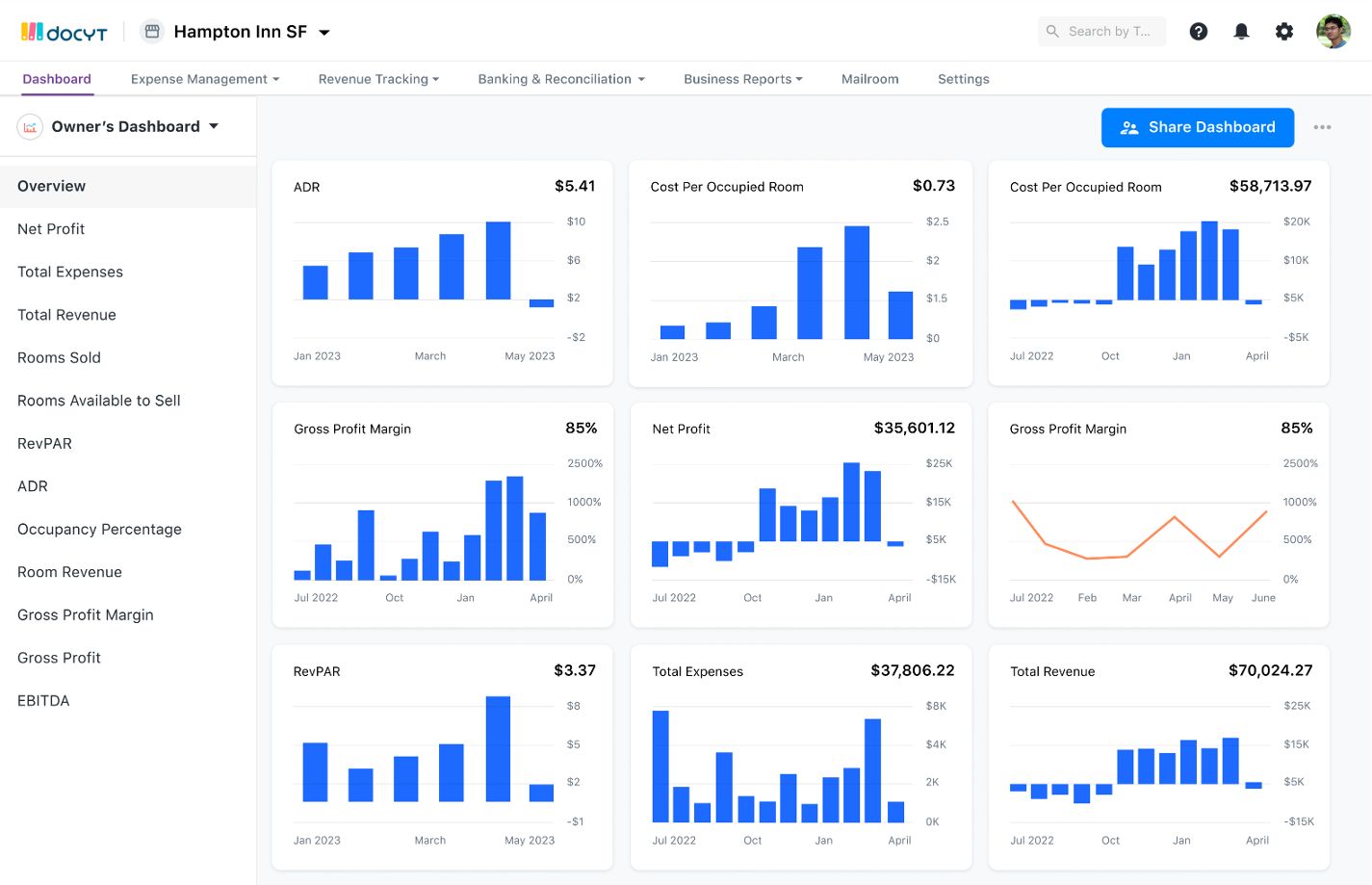Open the Business Reports dropdown
1372x885 pixels.
pos(743,79)
